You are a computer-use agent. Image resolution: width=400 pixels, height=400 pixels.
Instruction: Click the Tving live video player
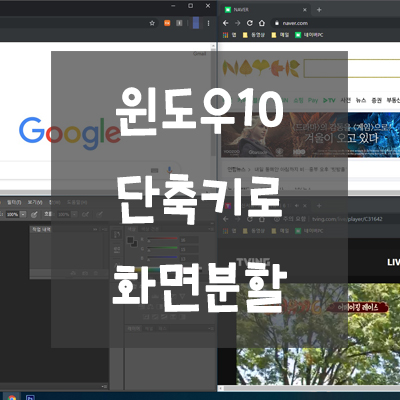point(318,334)
